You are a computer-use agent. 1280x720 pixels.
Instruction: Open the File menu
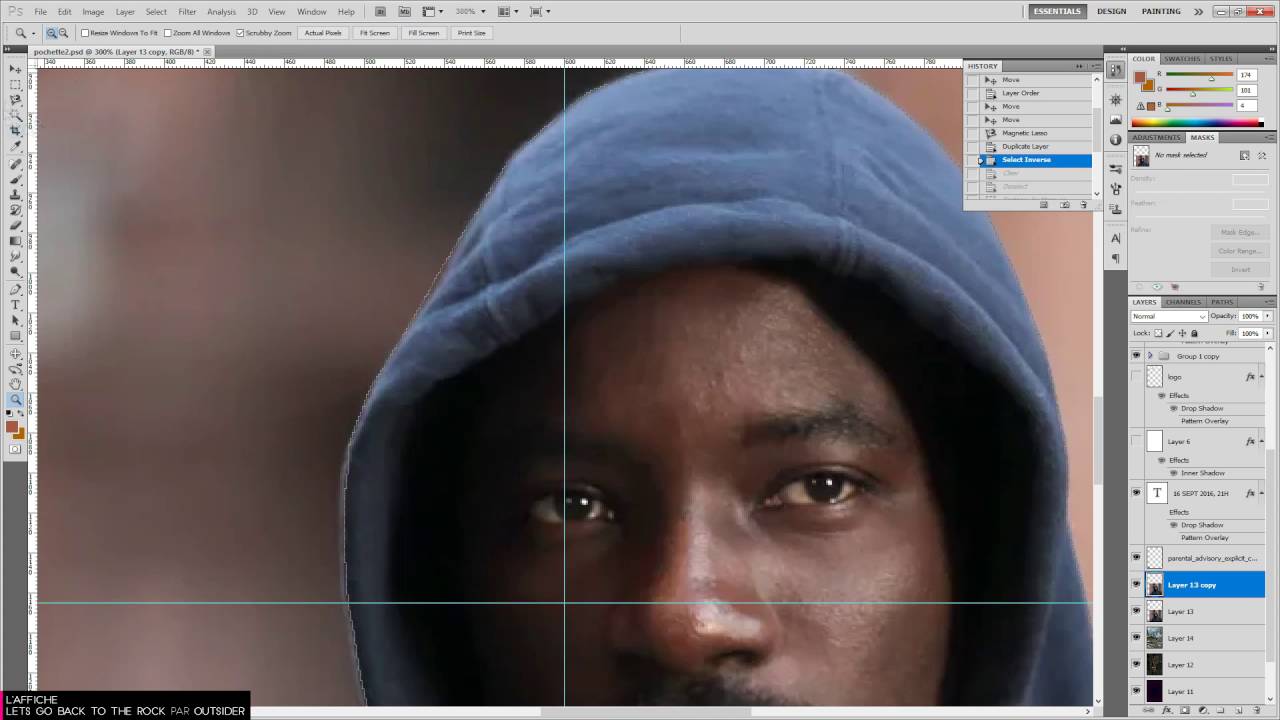(x=40, y=11)
